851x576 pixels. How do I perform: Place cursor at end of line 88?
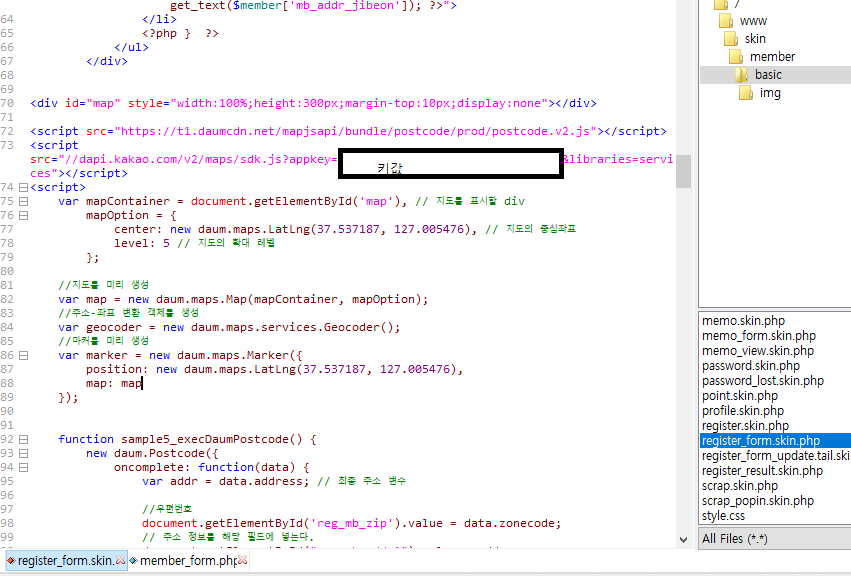click(142, 384)
